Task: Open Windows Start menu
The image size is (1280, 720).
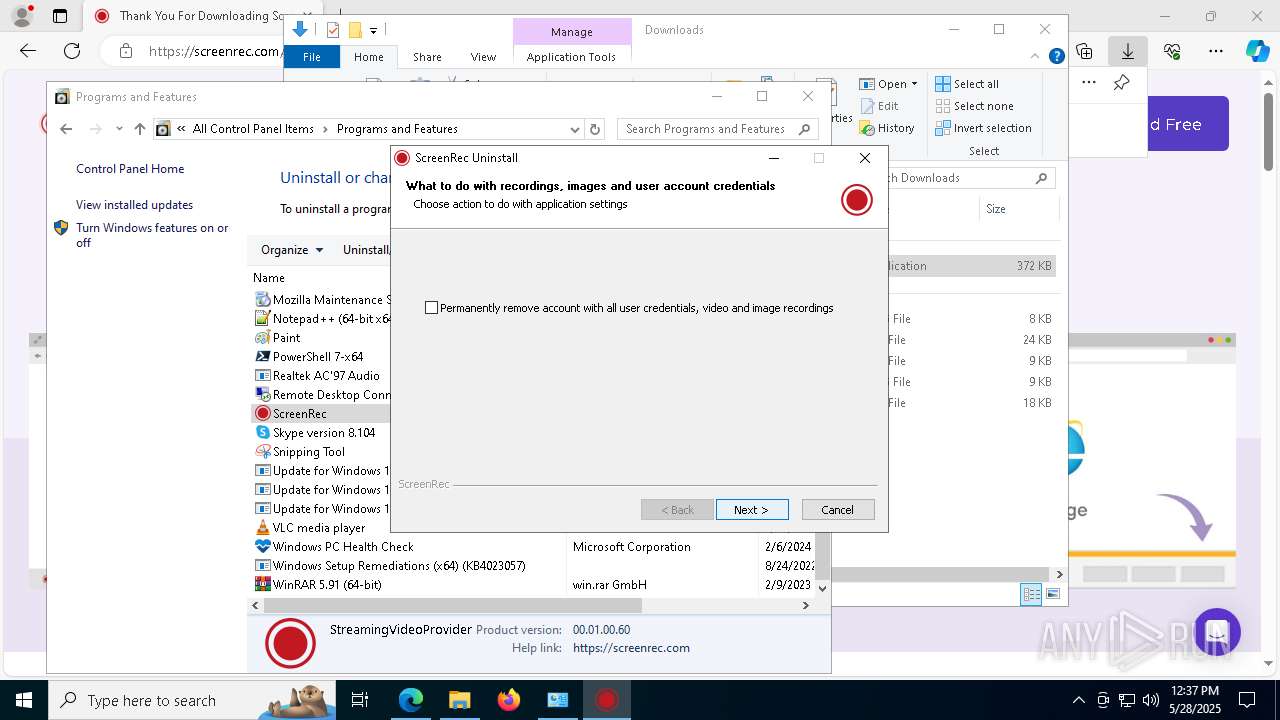Action: [x=23, y=700]
